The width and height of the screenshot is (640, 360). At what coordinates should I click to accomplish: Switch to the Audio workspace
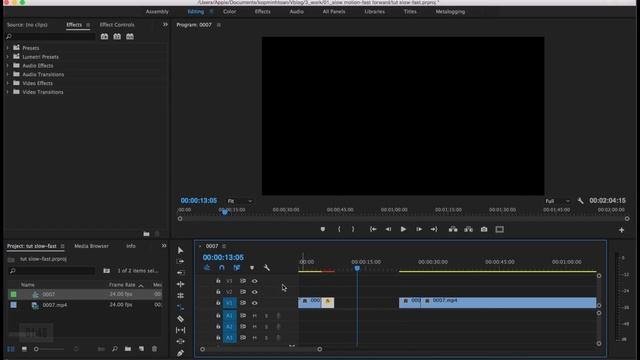[x=297, y=12]
